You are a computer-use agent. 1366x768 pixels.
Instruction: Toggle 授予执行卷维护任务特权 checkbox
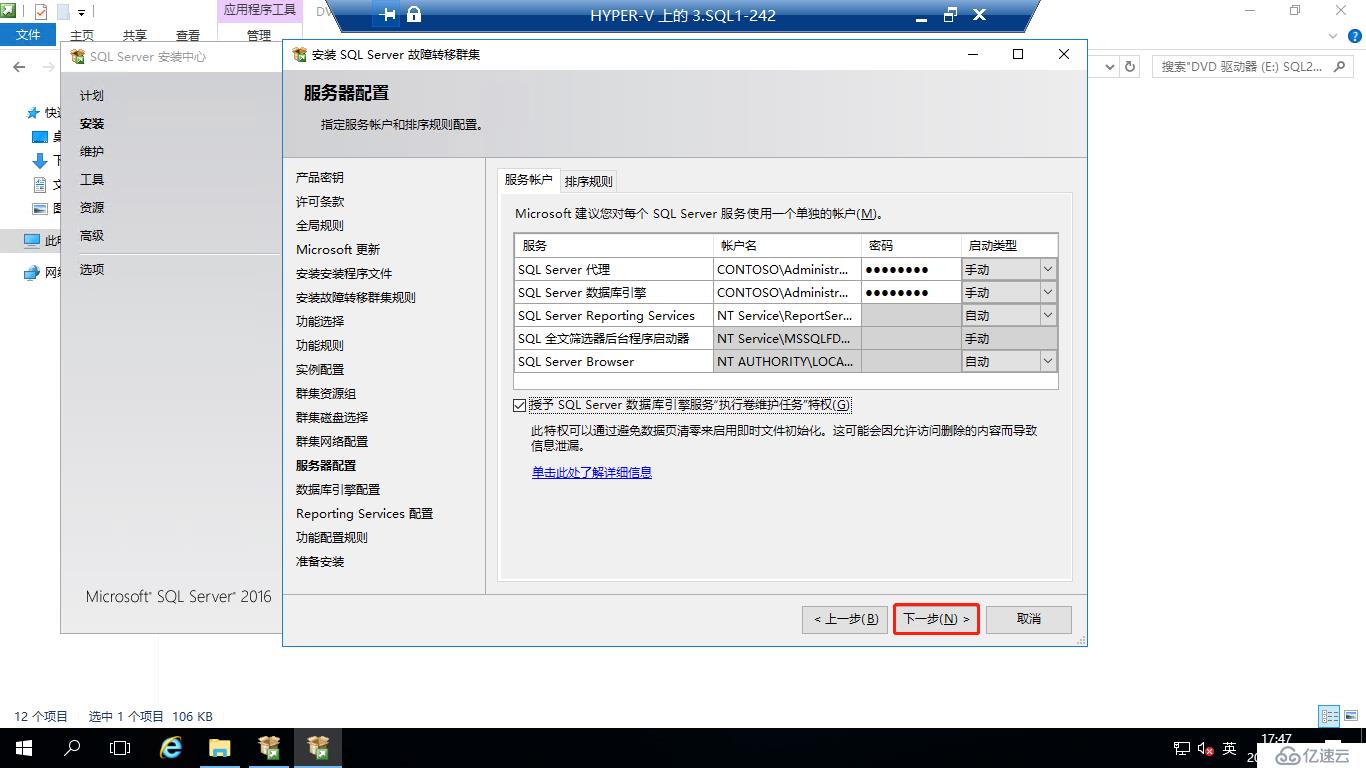[x=518, y=405]
